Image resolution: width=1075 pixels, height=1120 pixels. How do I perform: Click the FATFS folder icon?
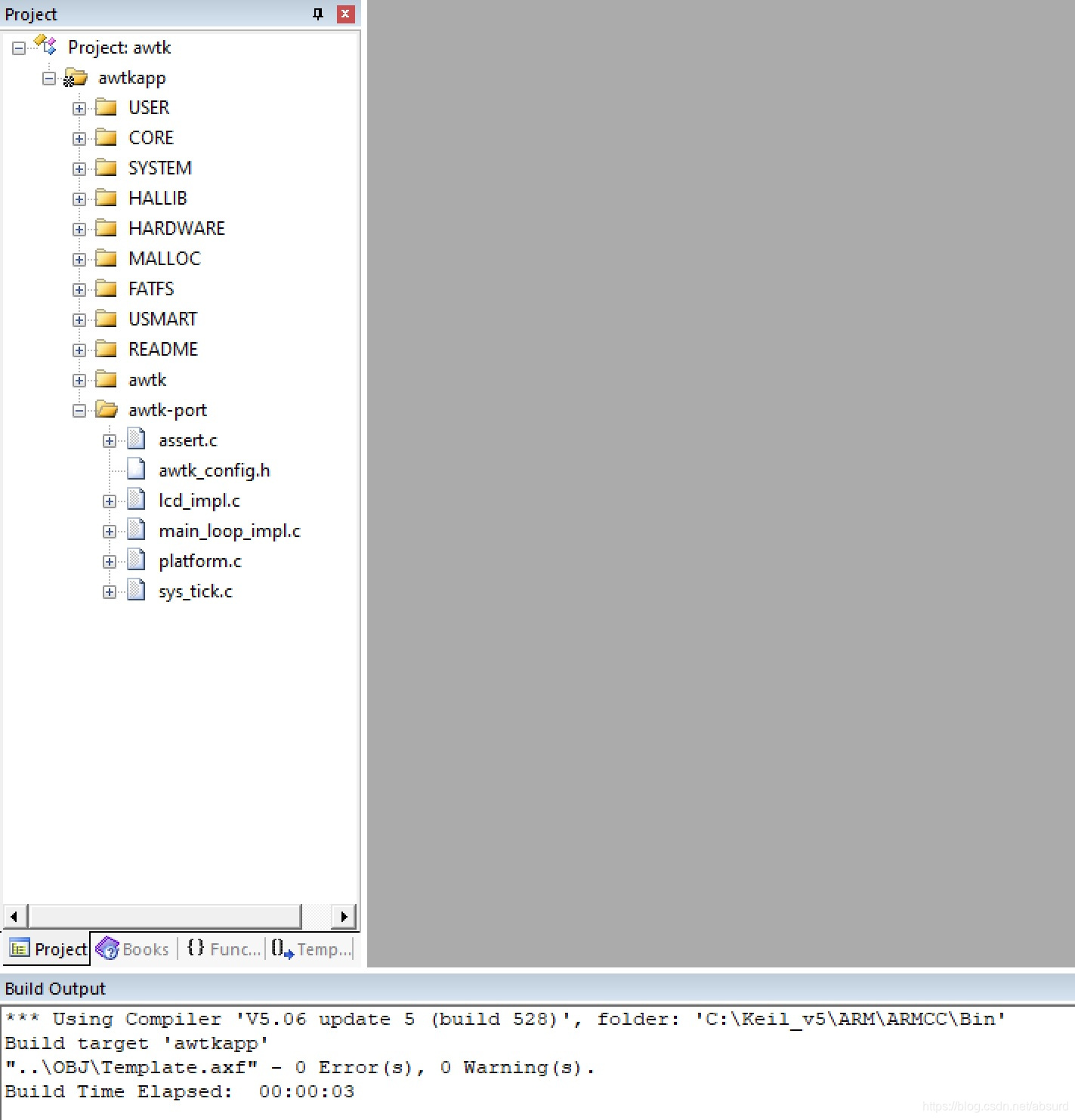point(107,288)
